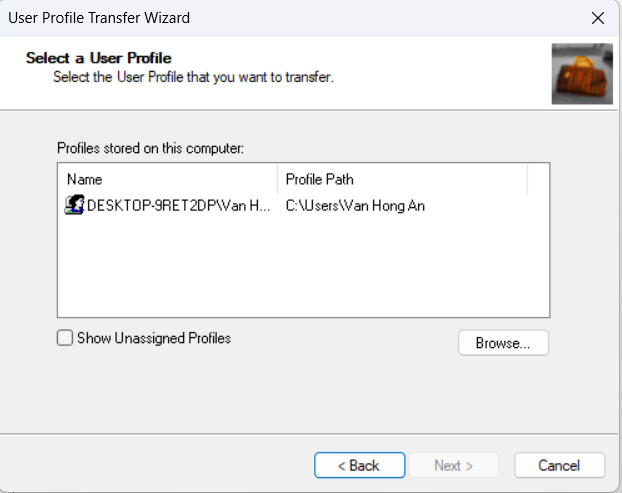This screenshot has width=622, height=493.
Task: Close the User Profile Transfer Wizard window
Action: pyautogui.click(x=598, y=18)
